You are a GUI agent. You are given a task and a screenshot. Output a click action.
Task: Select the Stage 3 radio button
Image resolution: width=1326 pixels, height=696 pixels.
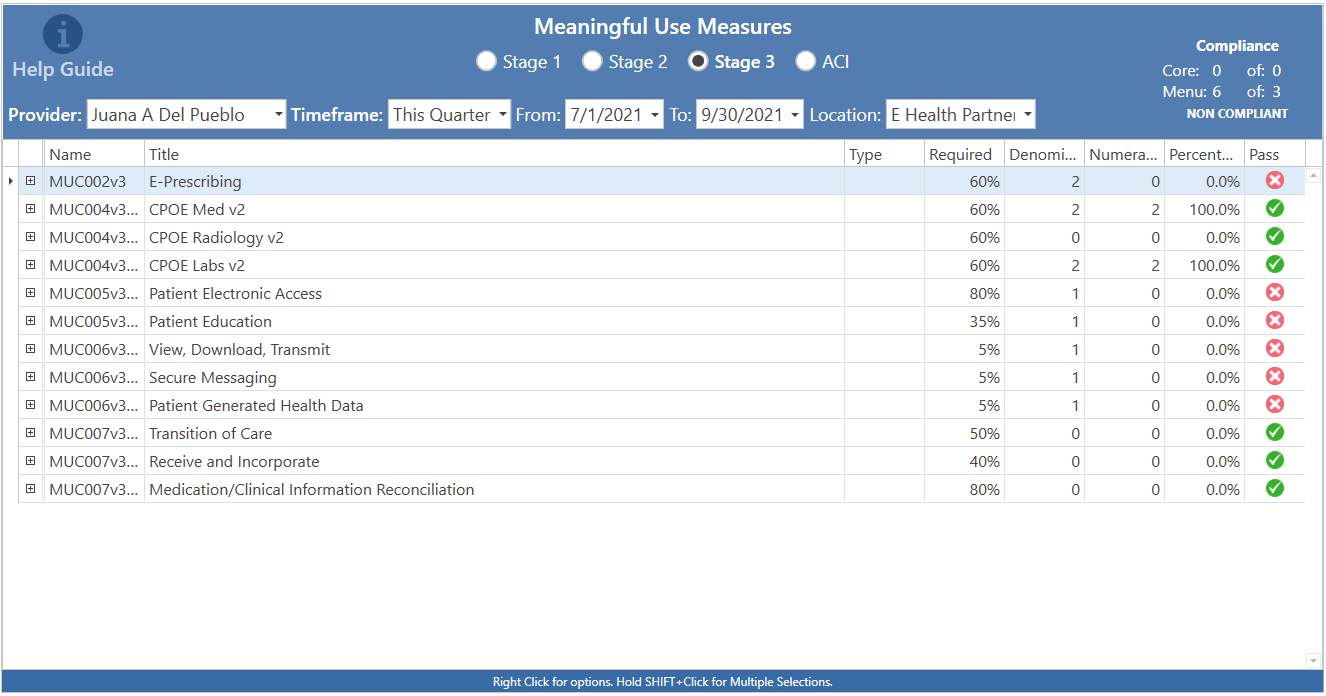click(x=698, y=62)
